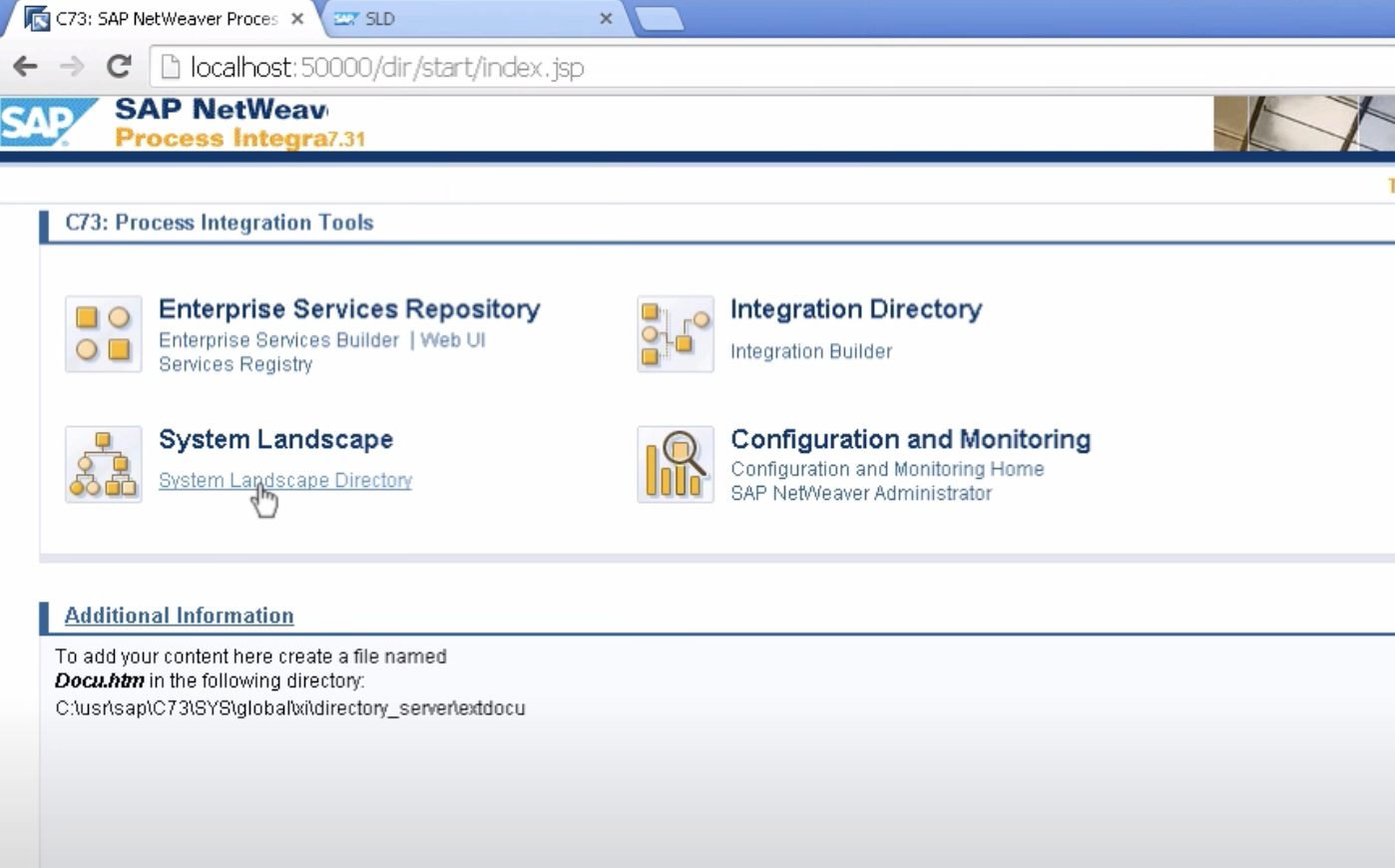The image size is (1395, 868).
Task: Open Enterprise Services Builder link
Action: pyautogui.click(x=278, y=340)
